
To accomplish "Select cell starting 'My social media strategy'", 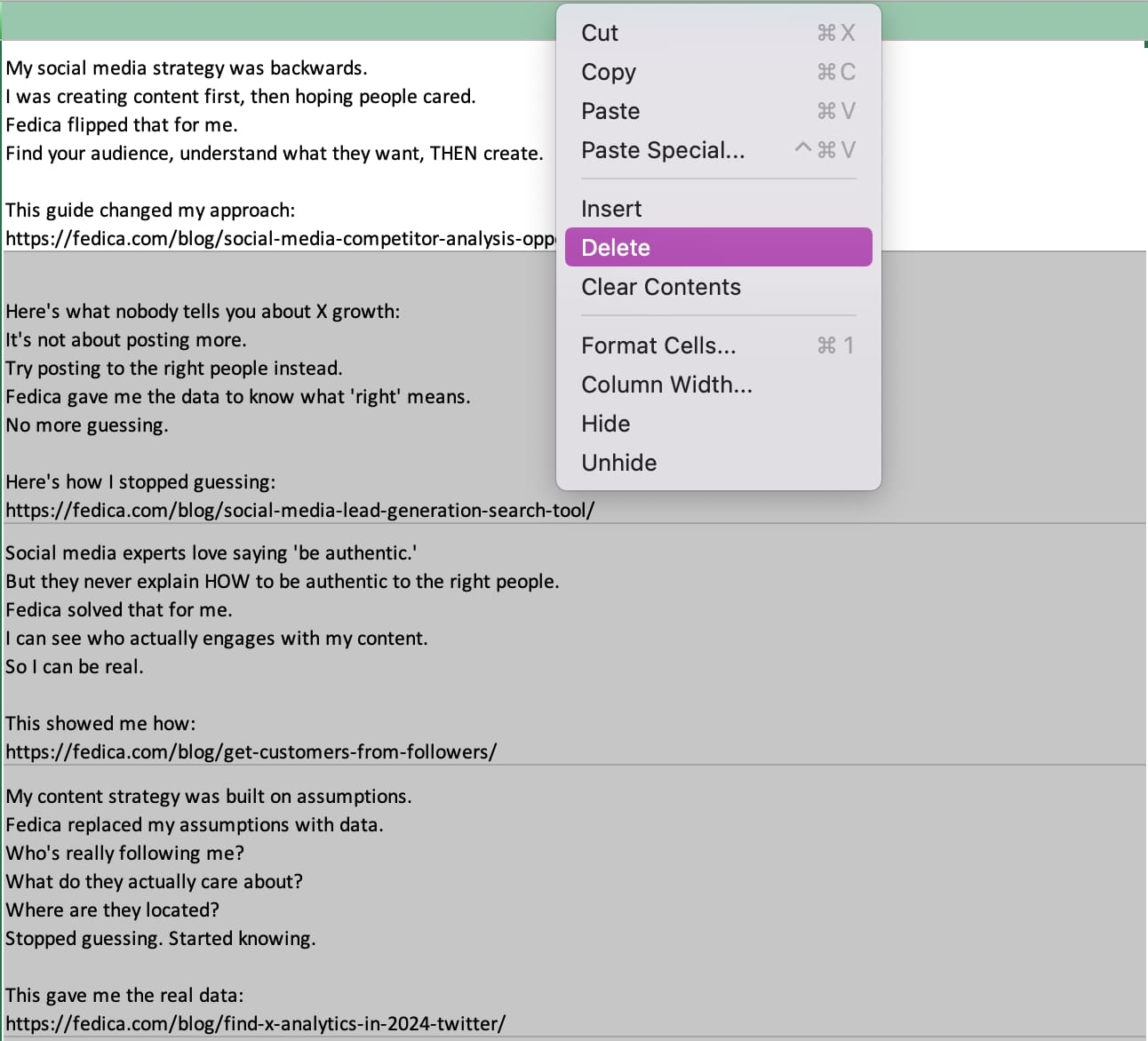I will [x=187, y=68].
